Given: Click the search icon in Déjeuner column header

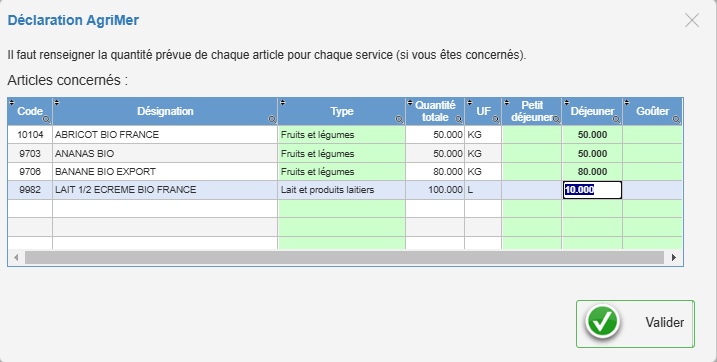Looking at the screenshot, I should click(x=616, y=119).
